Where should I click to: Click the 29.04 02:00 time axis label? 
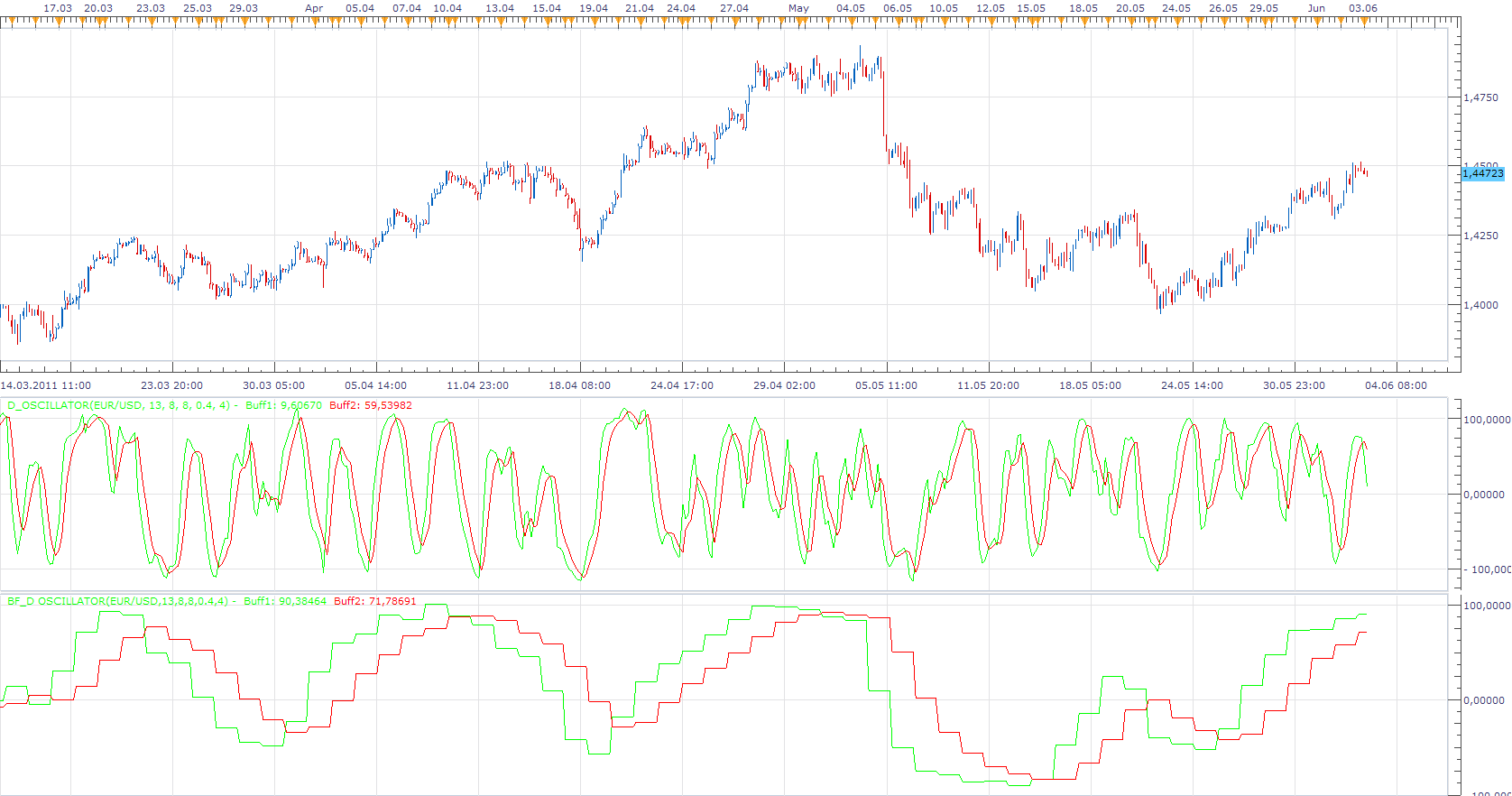(x=784, y=385)
